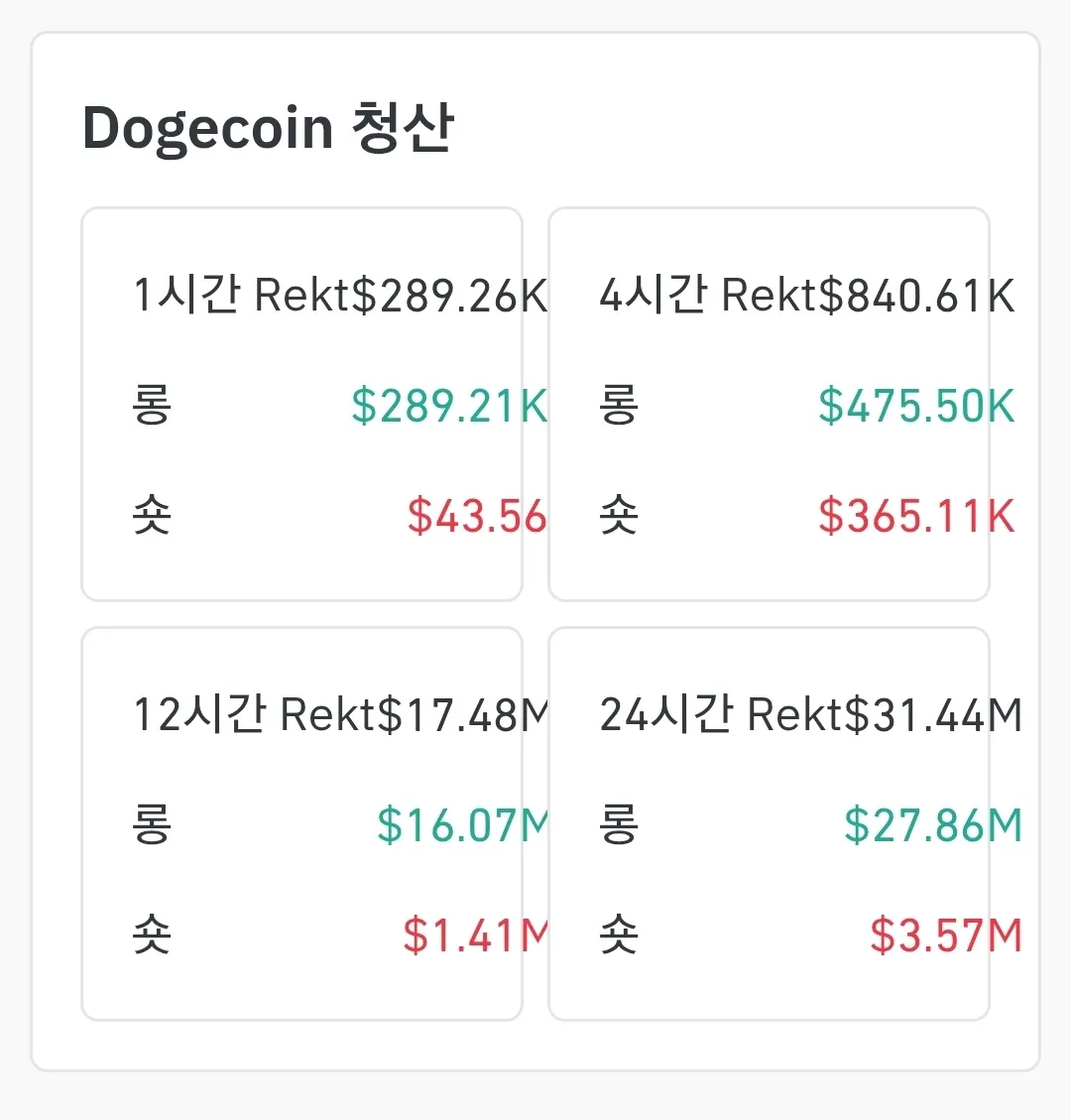This screenshot has width=1071, height=1120.
Task: Select the 12시간 Rekt label
Action: pos(255,715)
